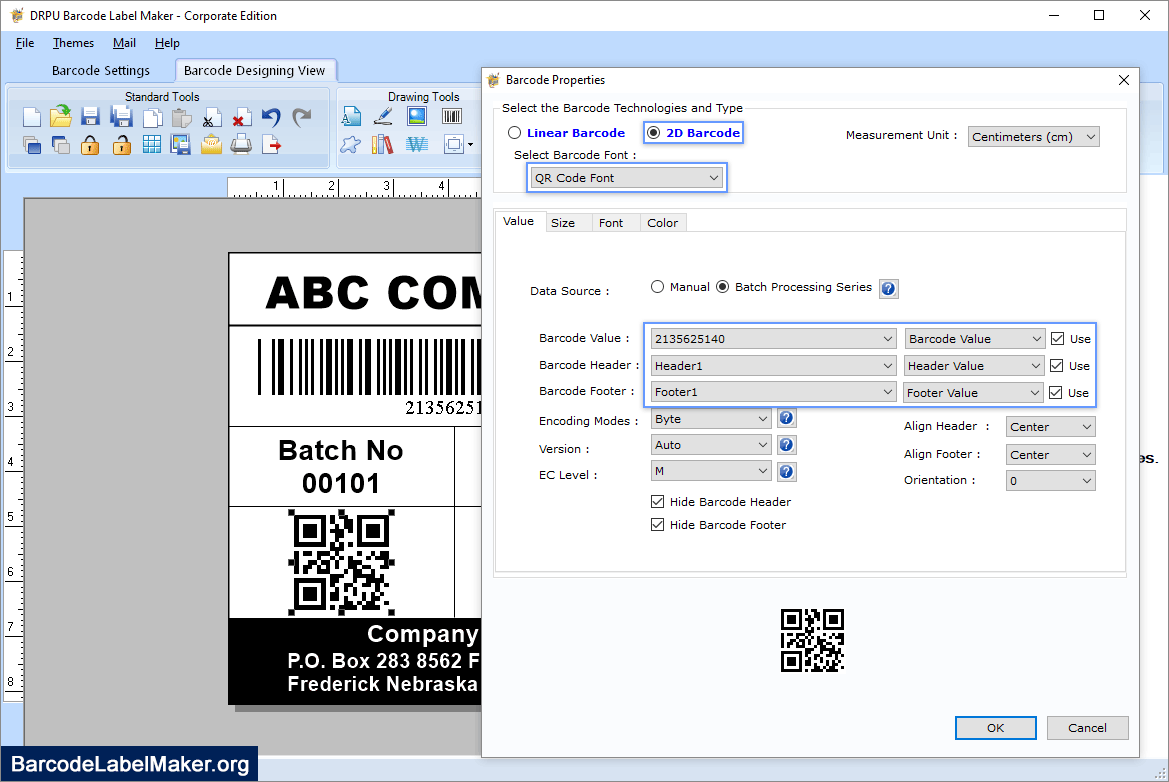The image size is (1169, 782).
Task: Open the Batch Processing Series help icon
Action: click(888, 288)
